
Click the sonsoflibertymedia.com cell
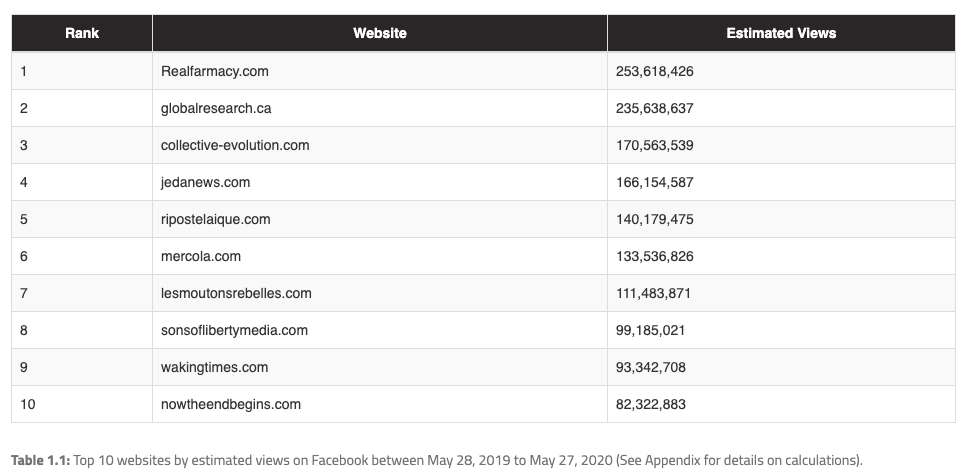click(234, 330)
